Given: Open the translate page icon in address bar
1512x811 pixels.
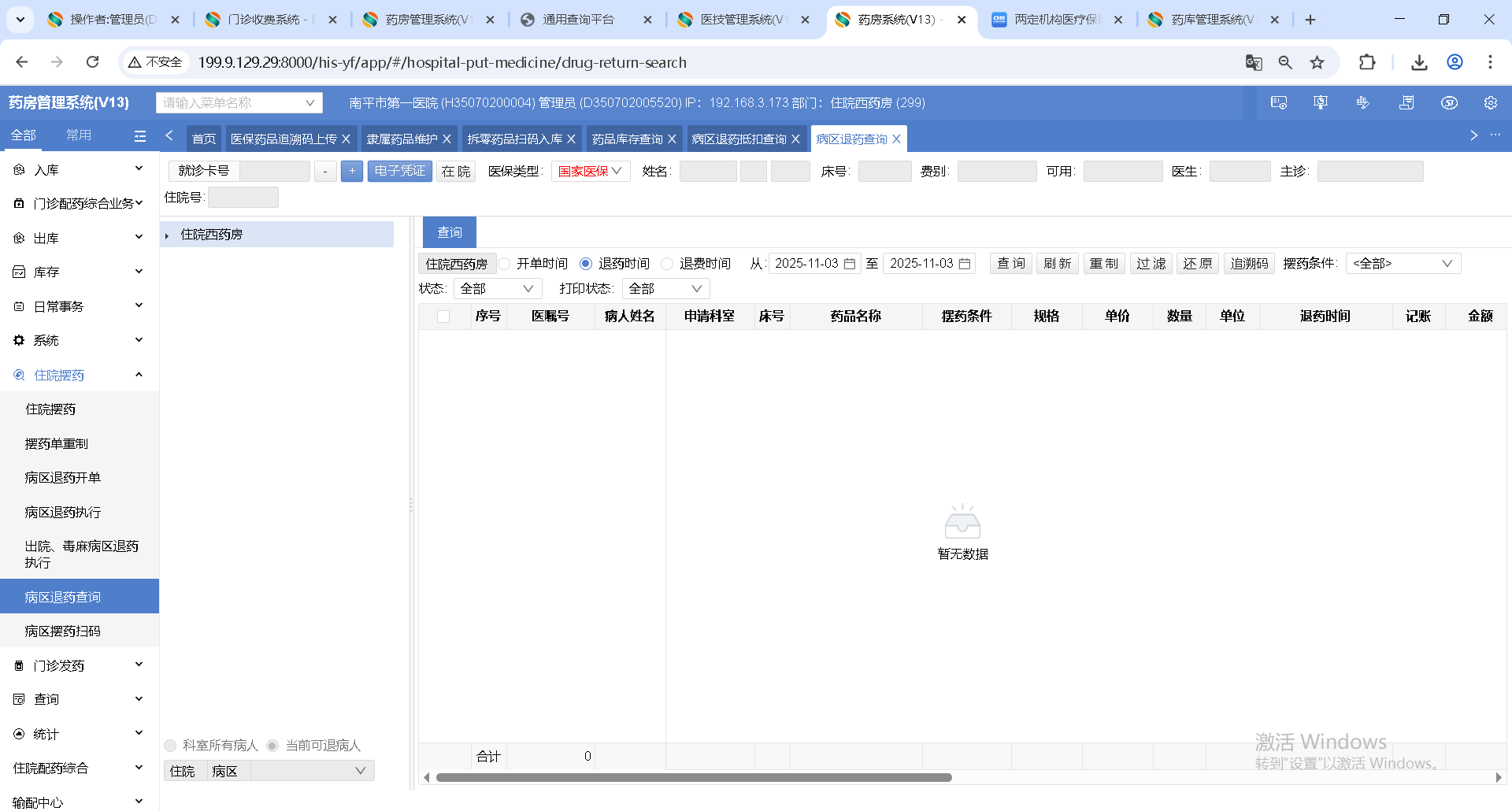Looking at the screenshot, I should coord(1254,62).
